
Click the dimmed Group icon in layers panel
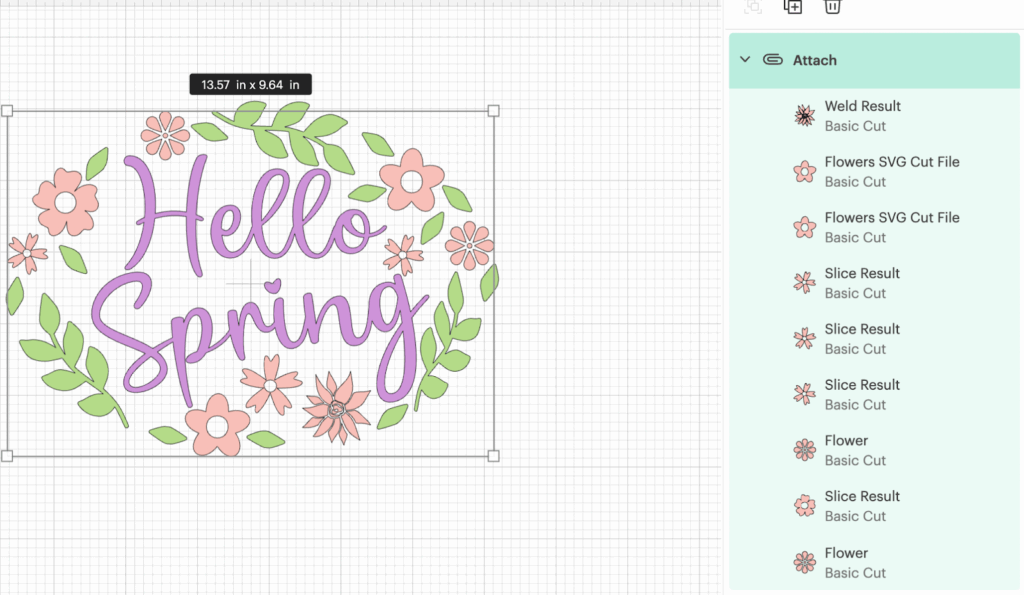(x=753, y=6)
